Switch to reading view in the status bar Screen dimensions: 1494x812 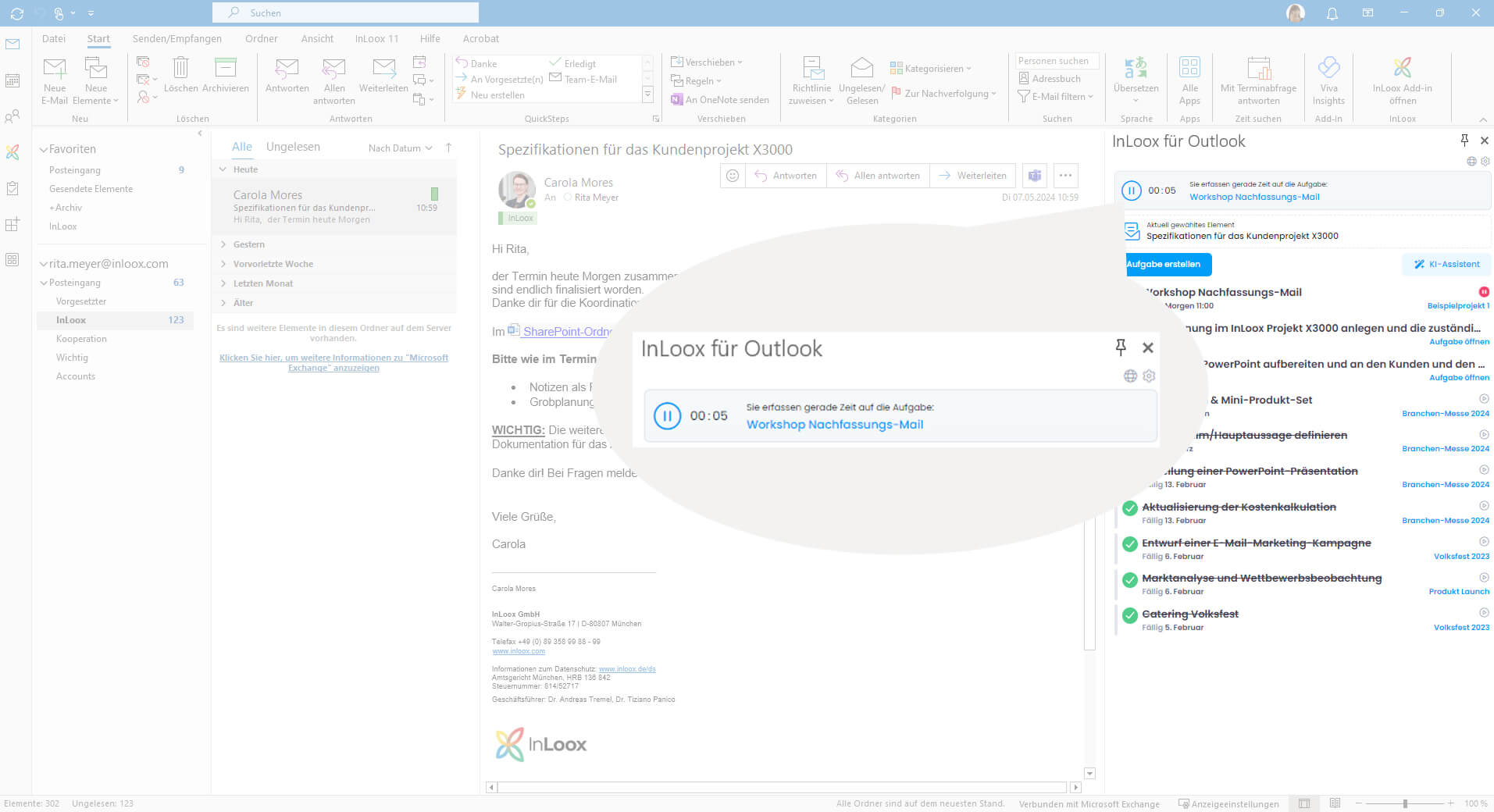tap(1335, 803)
